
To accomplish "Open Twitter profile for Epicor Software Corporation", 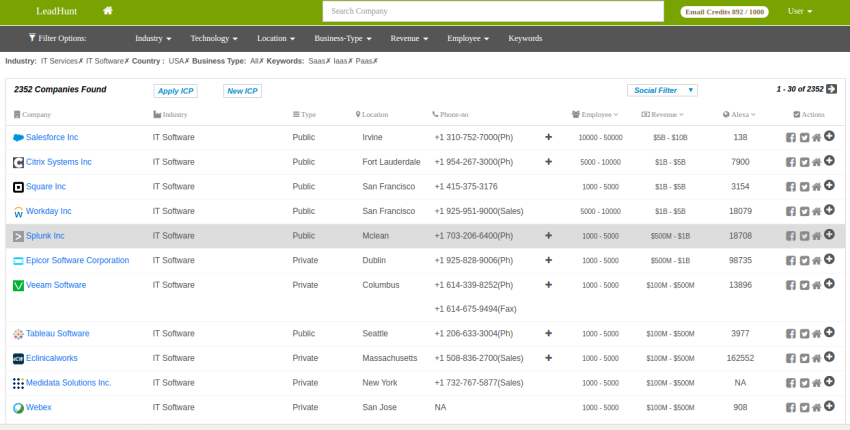I will click(804, 261).
